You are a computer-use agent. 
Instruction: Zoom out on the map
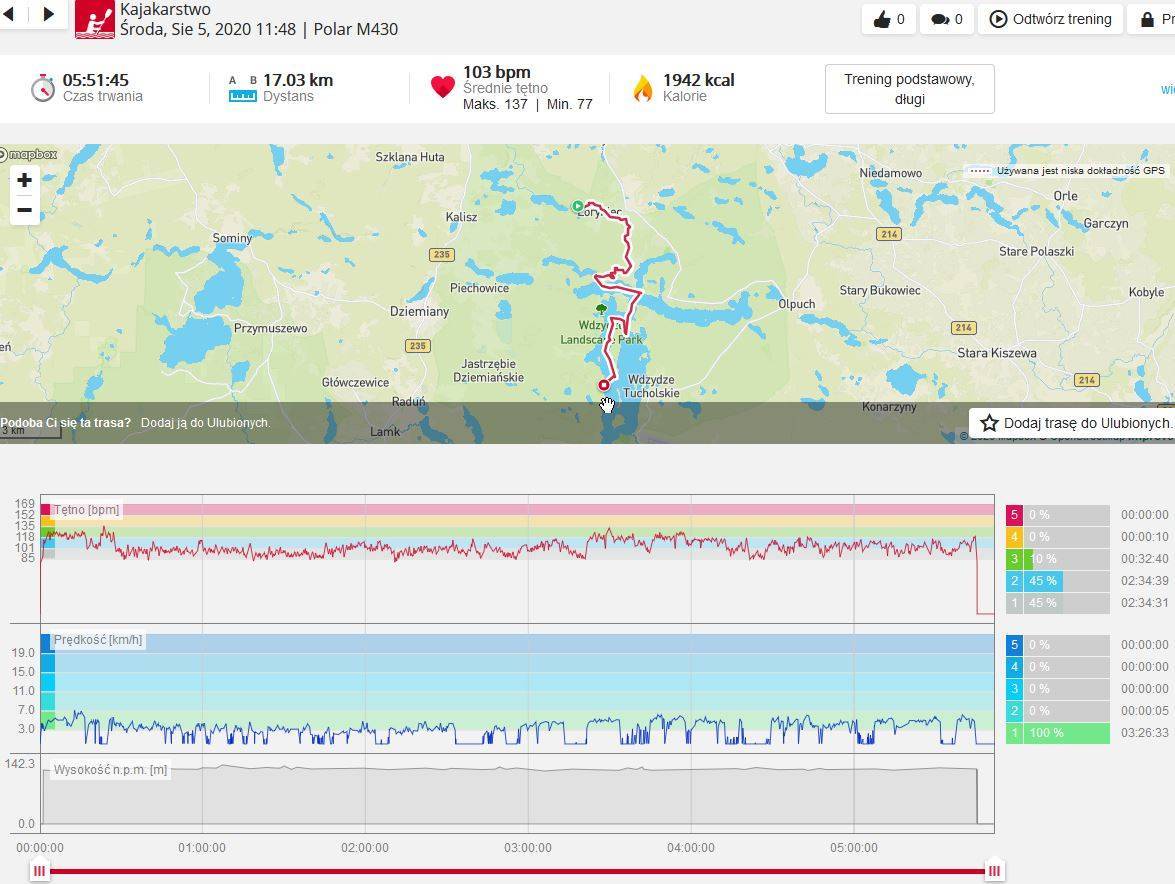coord(24,210)
